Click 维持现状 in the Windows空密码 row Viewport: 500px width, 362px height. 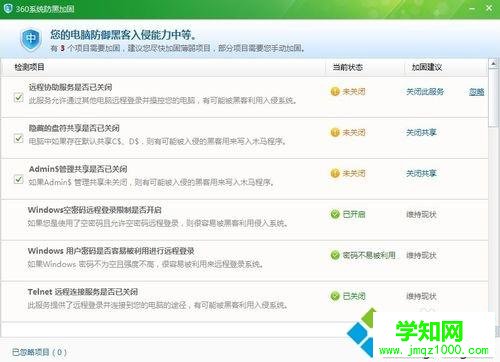point(421,214)
